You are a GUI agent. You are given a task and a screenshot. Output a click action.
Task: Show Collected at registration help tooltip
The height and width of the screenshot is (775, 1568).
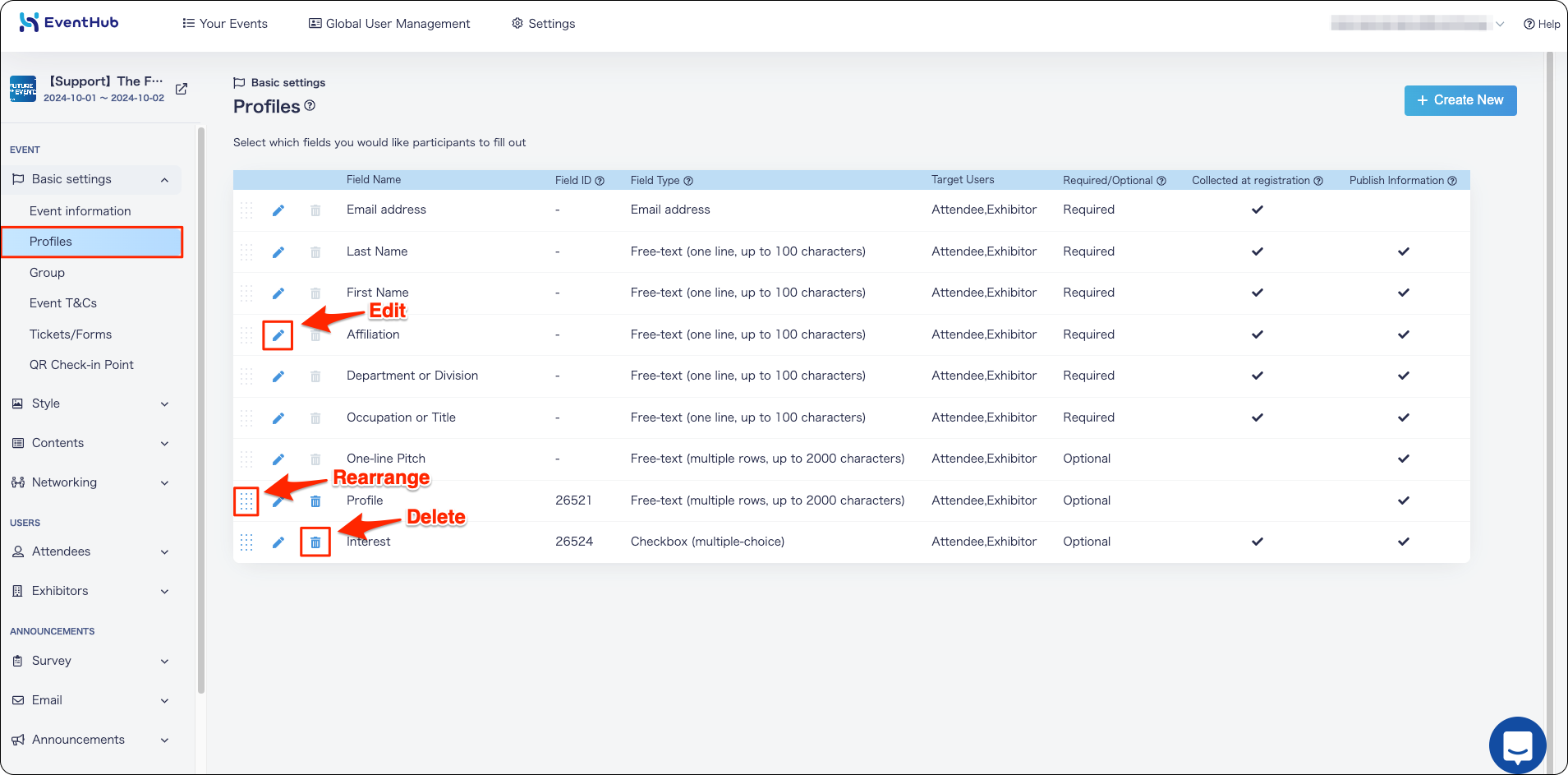[1318, 181]
